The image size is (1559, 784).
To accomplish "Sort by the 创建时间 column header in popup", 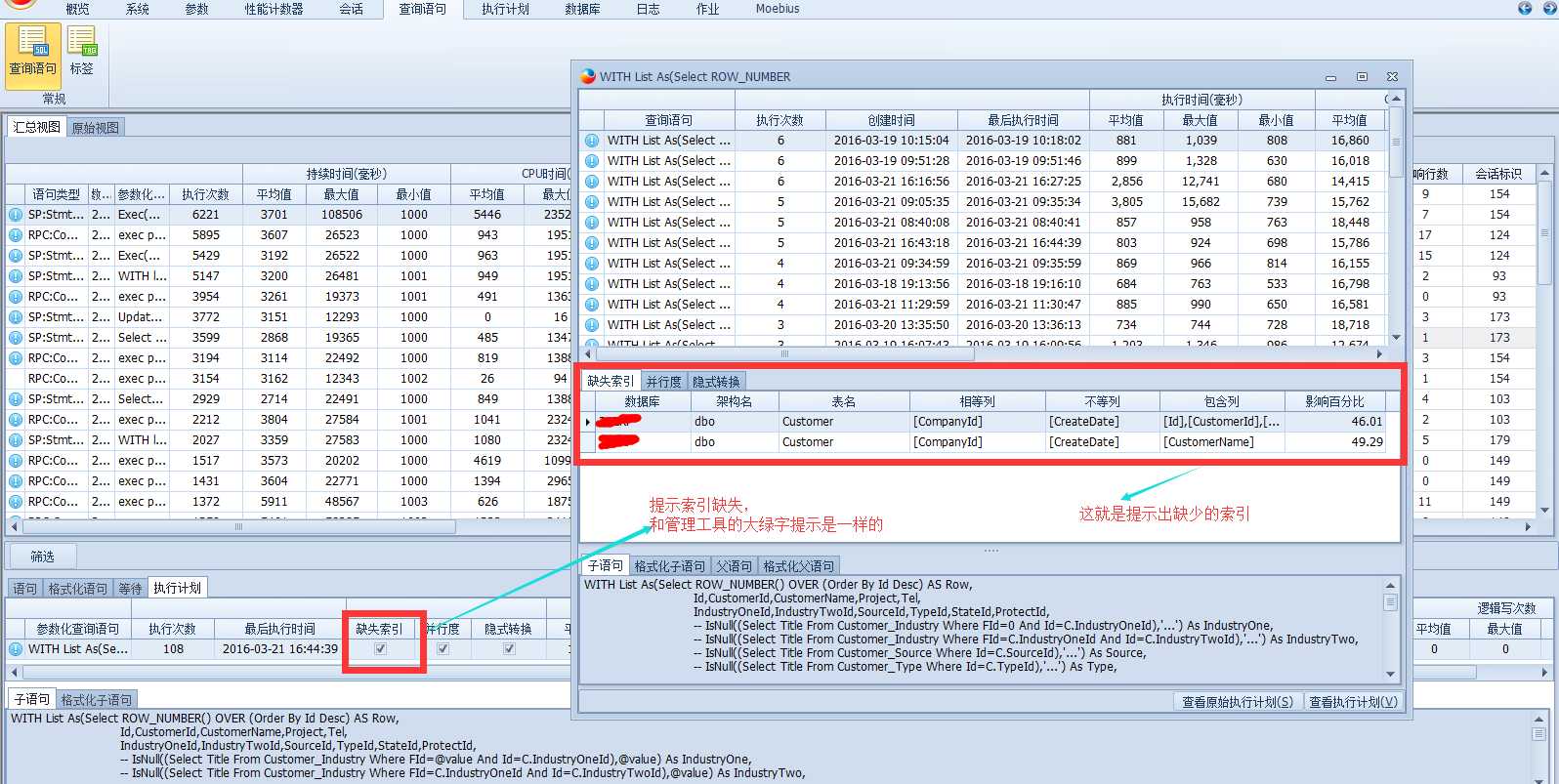I will click(x=892, y=120).
